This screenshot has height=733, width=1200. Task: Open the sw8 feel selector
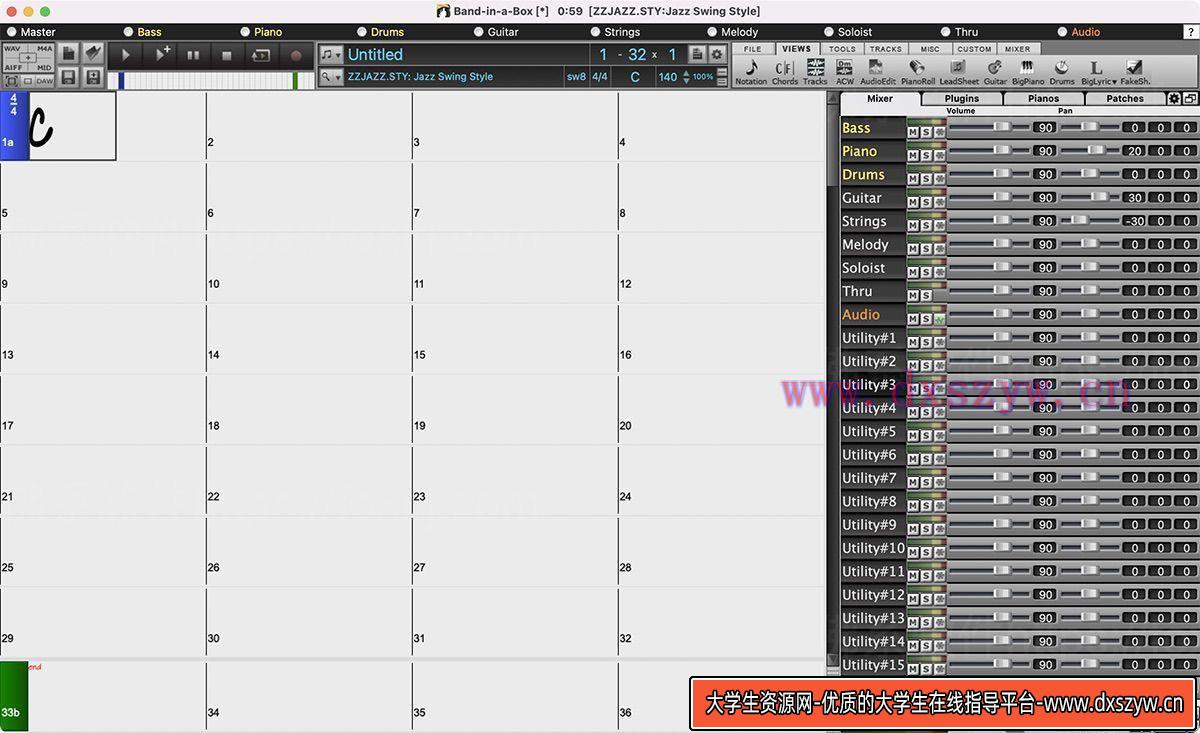click(x=576, y=77)
